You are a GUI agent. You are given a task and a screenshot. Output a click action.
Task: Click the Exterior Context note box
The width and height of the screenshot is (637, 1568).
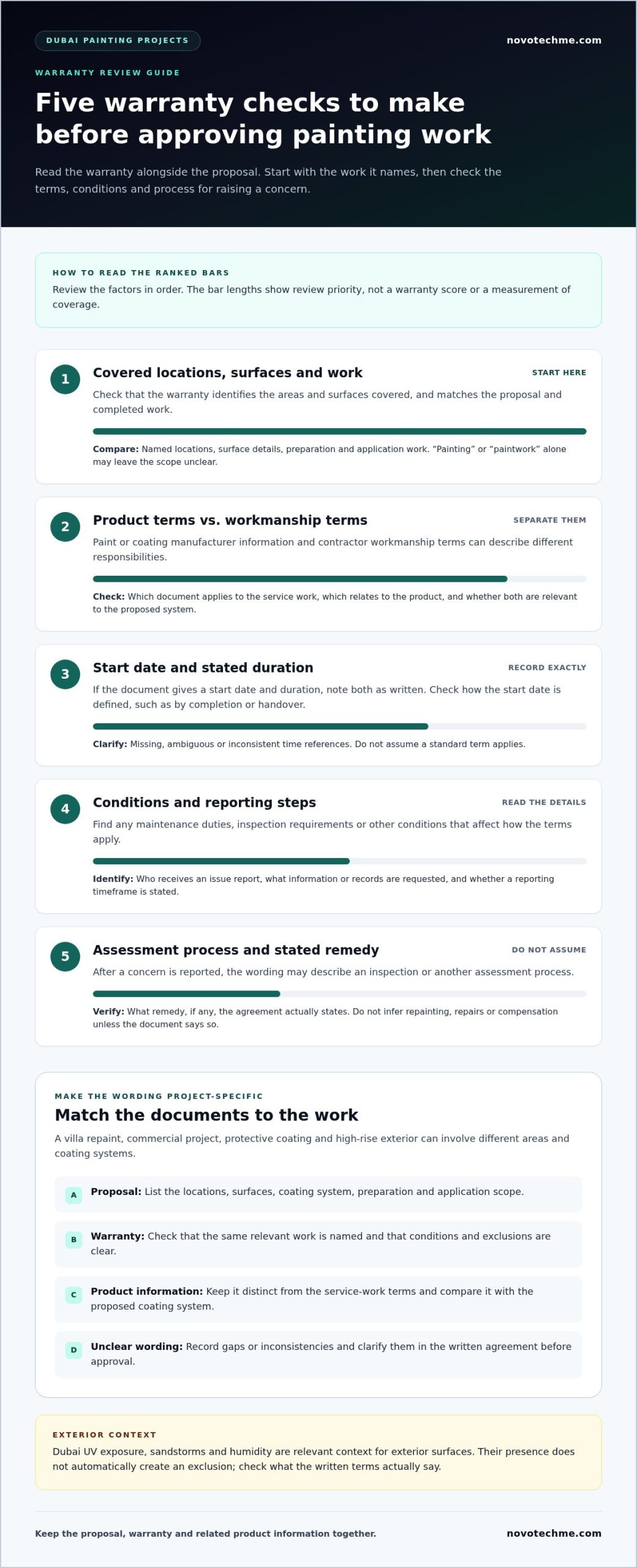click(318, 1452)
